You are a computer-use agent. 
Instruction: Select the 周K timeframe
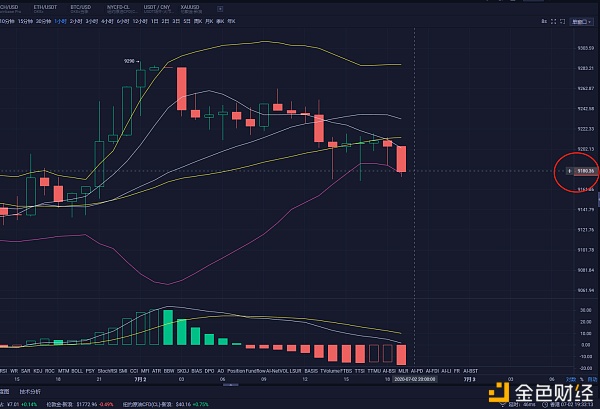point(198,21)
